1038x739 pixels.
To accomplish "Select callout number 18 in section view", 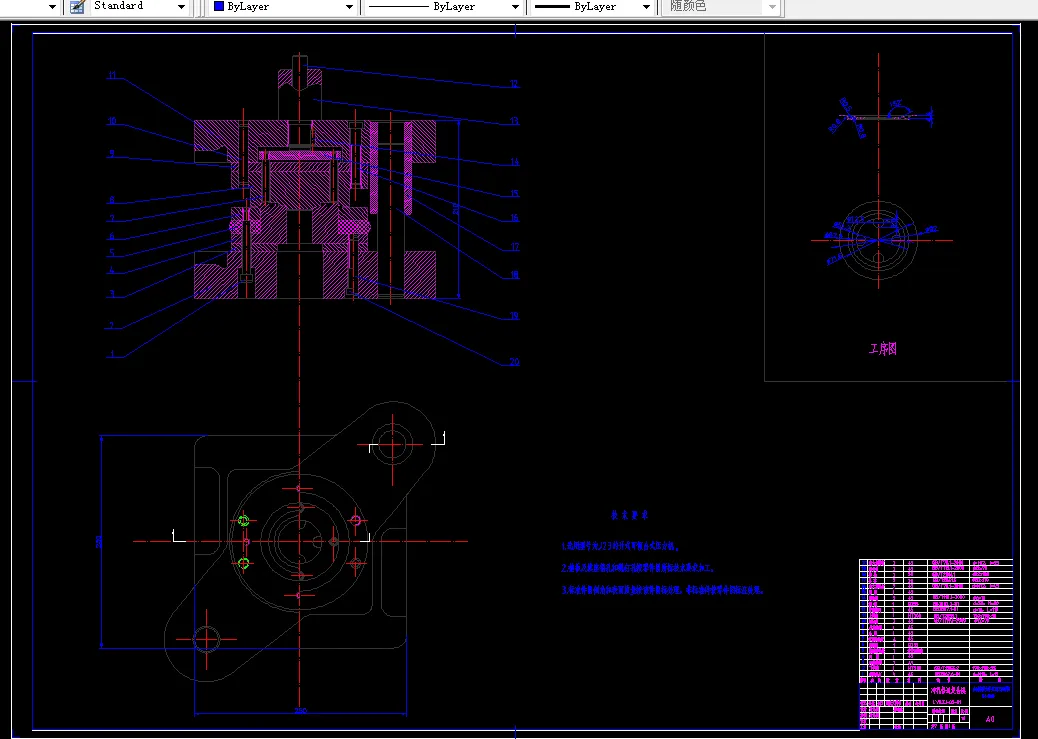I will click(x=514, y=275).
